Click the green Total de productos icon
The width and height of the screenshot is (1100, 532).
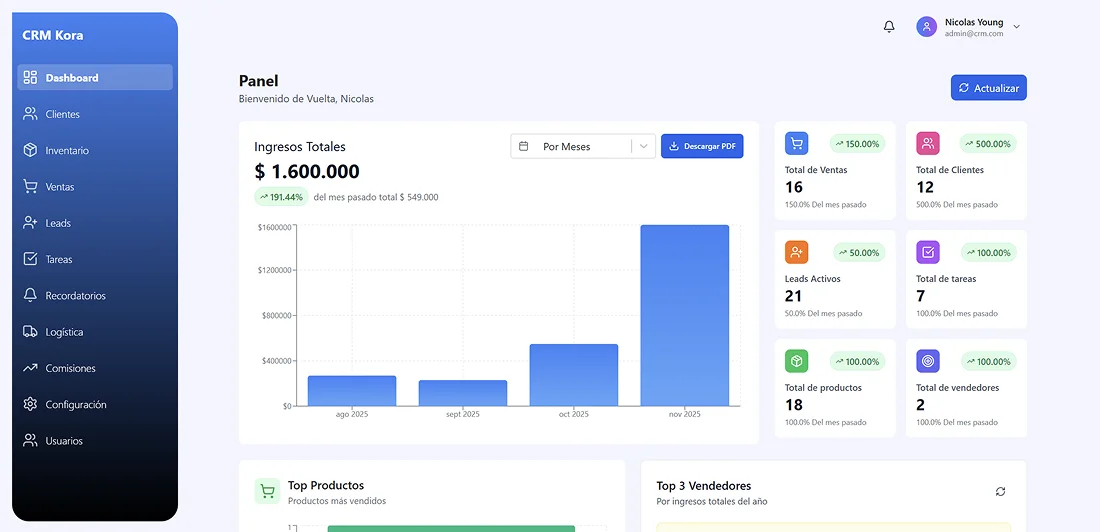click(x=796, y=361)
